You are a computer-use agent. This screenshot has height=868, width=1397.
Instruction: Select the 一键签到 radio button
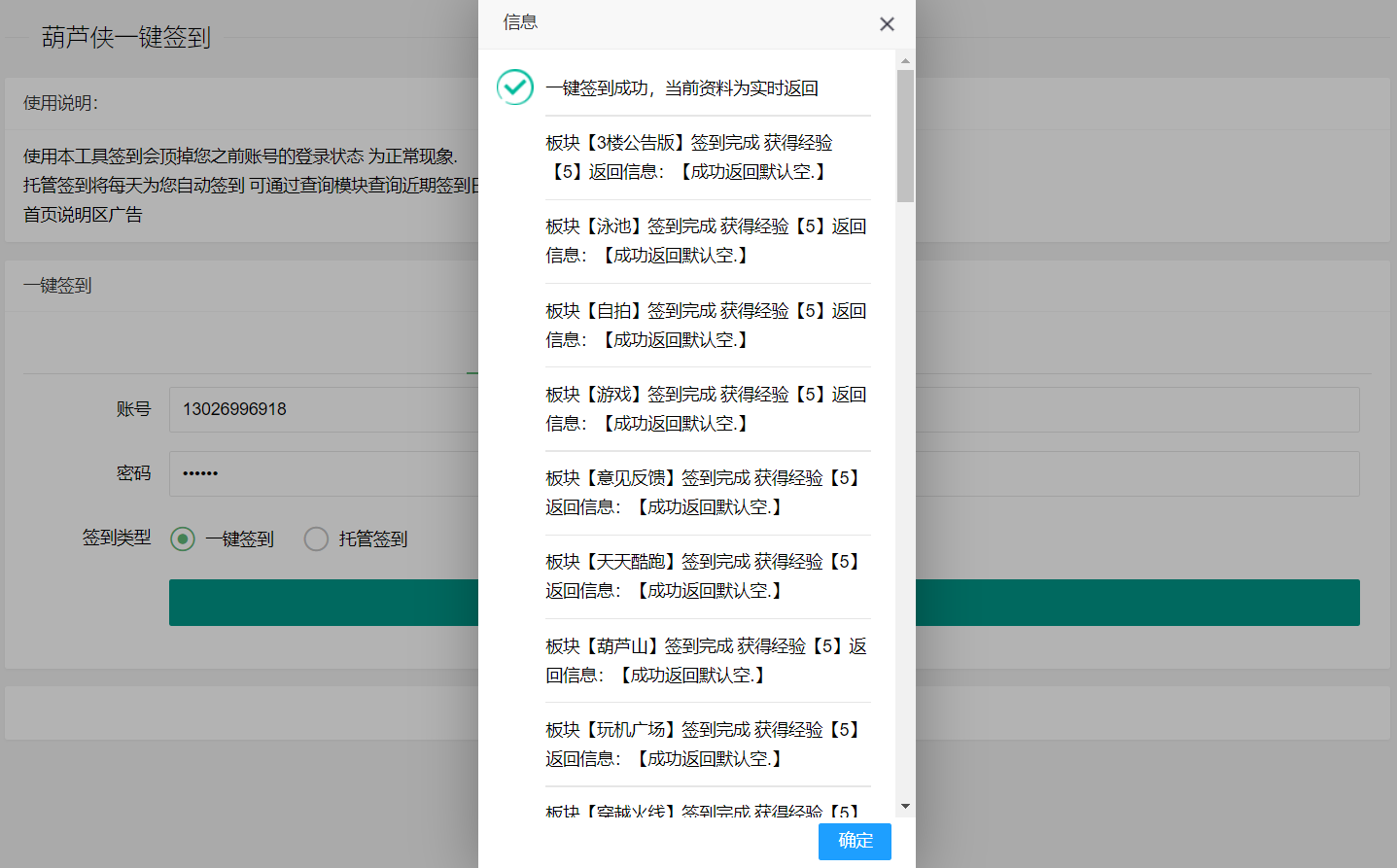click(182, 538)
